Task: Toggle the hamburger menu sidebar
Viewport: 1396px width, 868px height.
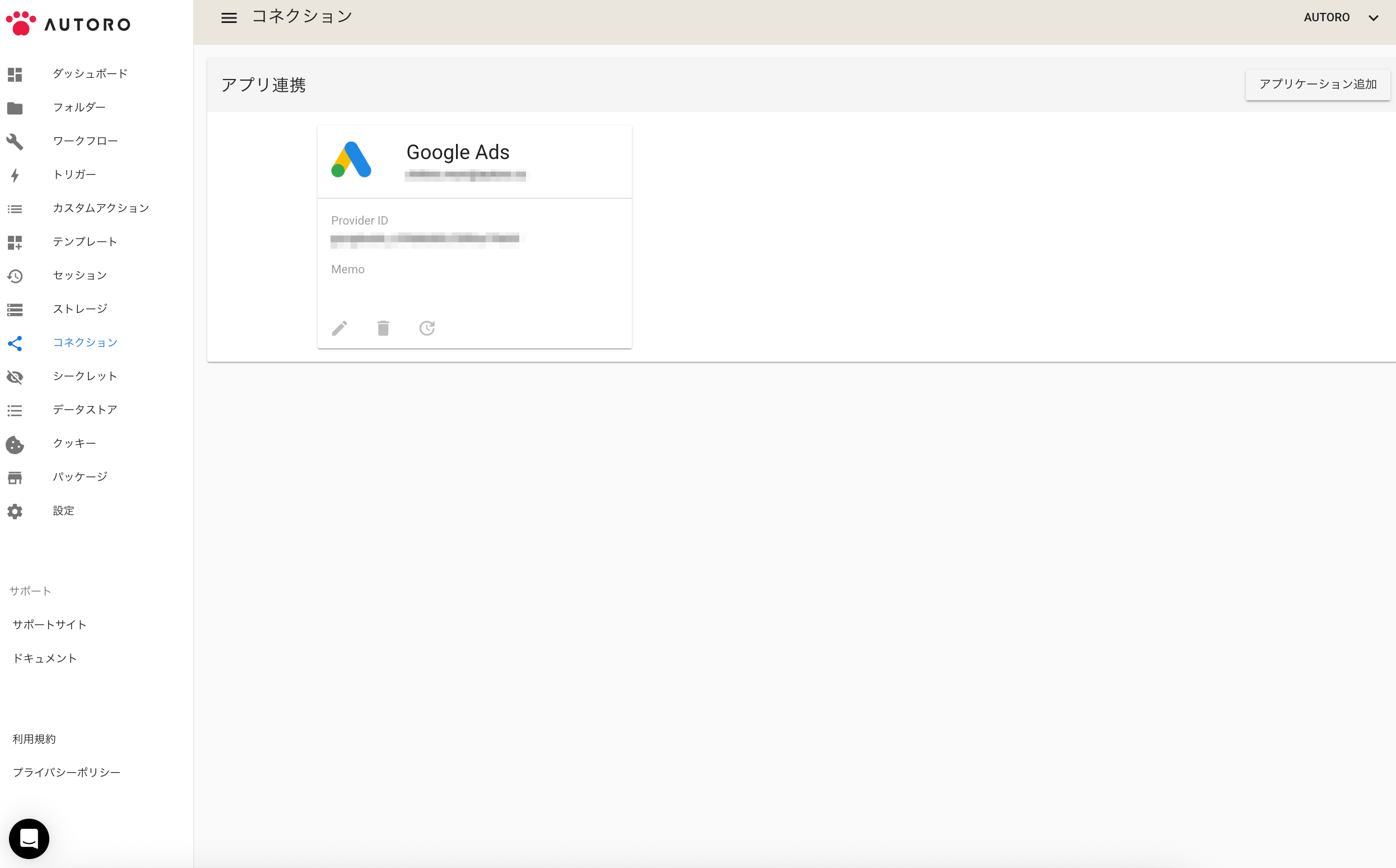Action: [229, 18]
